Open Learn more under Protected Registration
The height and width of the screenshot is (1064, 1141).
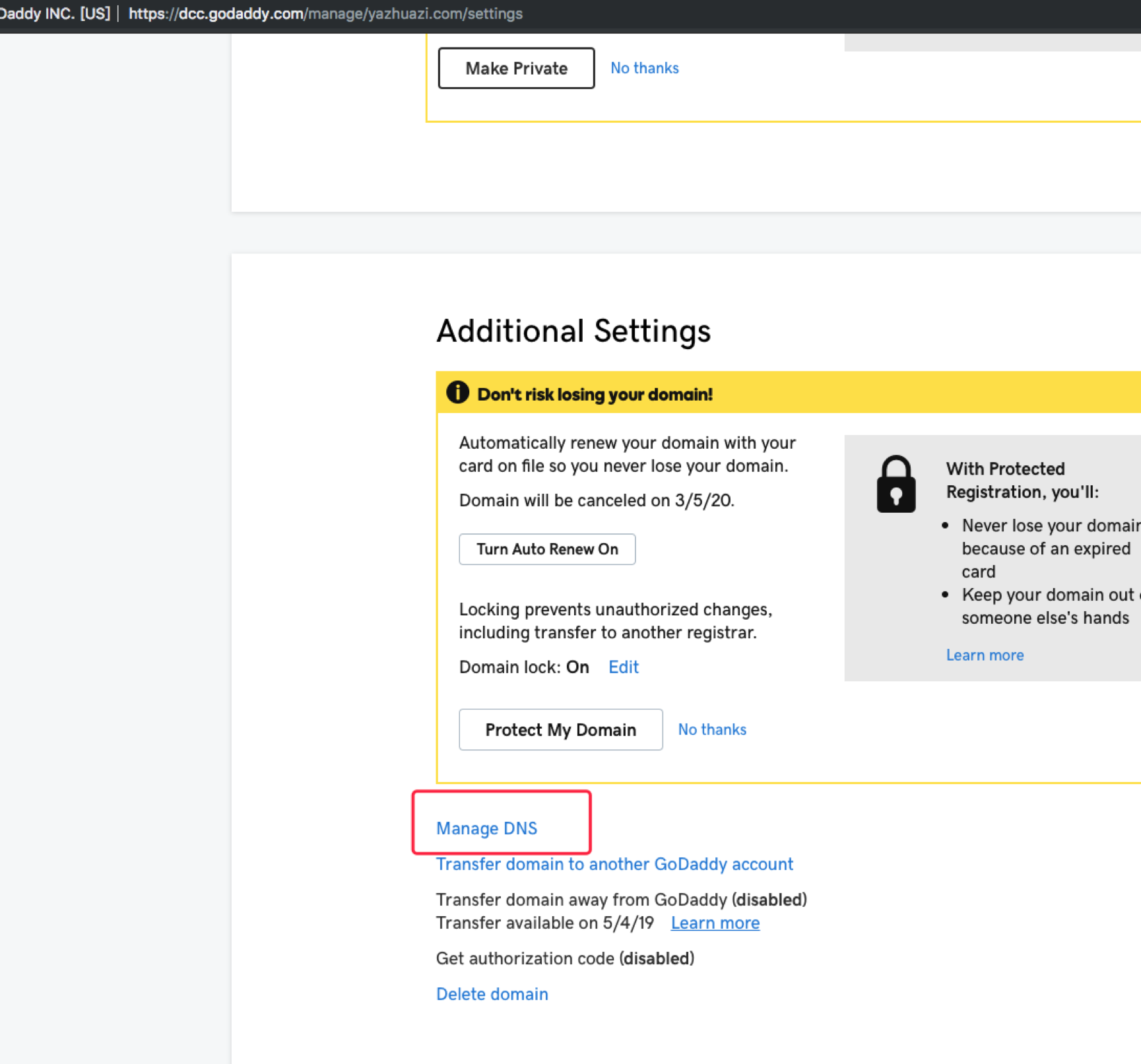(x=985, y=655)
